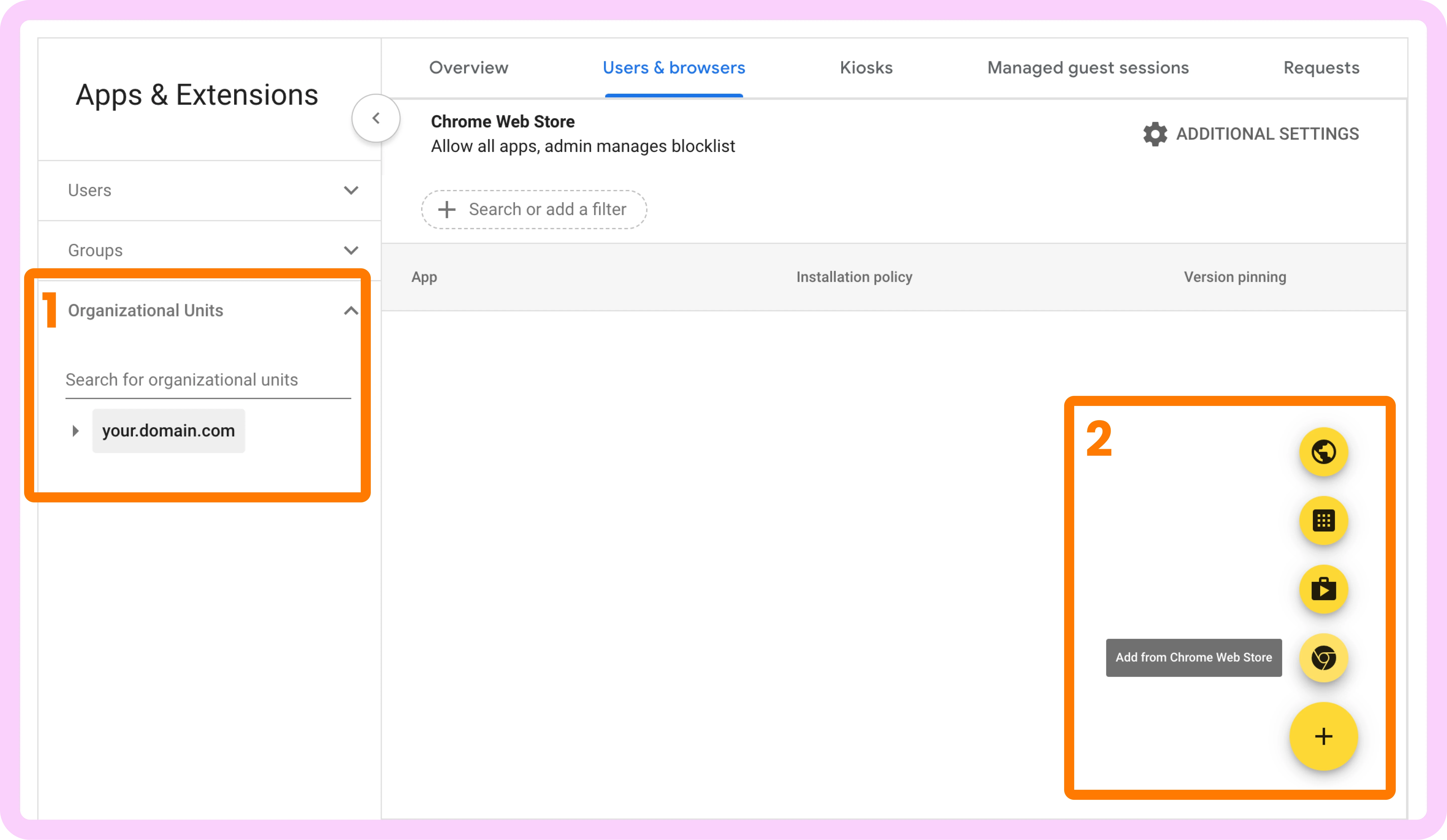The width and height of the screenshot is (1447, 840).
Task: Expand the Users section
Action: coord(351,190)
